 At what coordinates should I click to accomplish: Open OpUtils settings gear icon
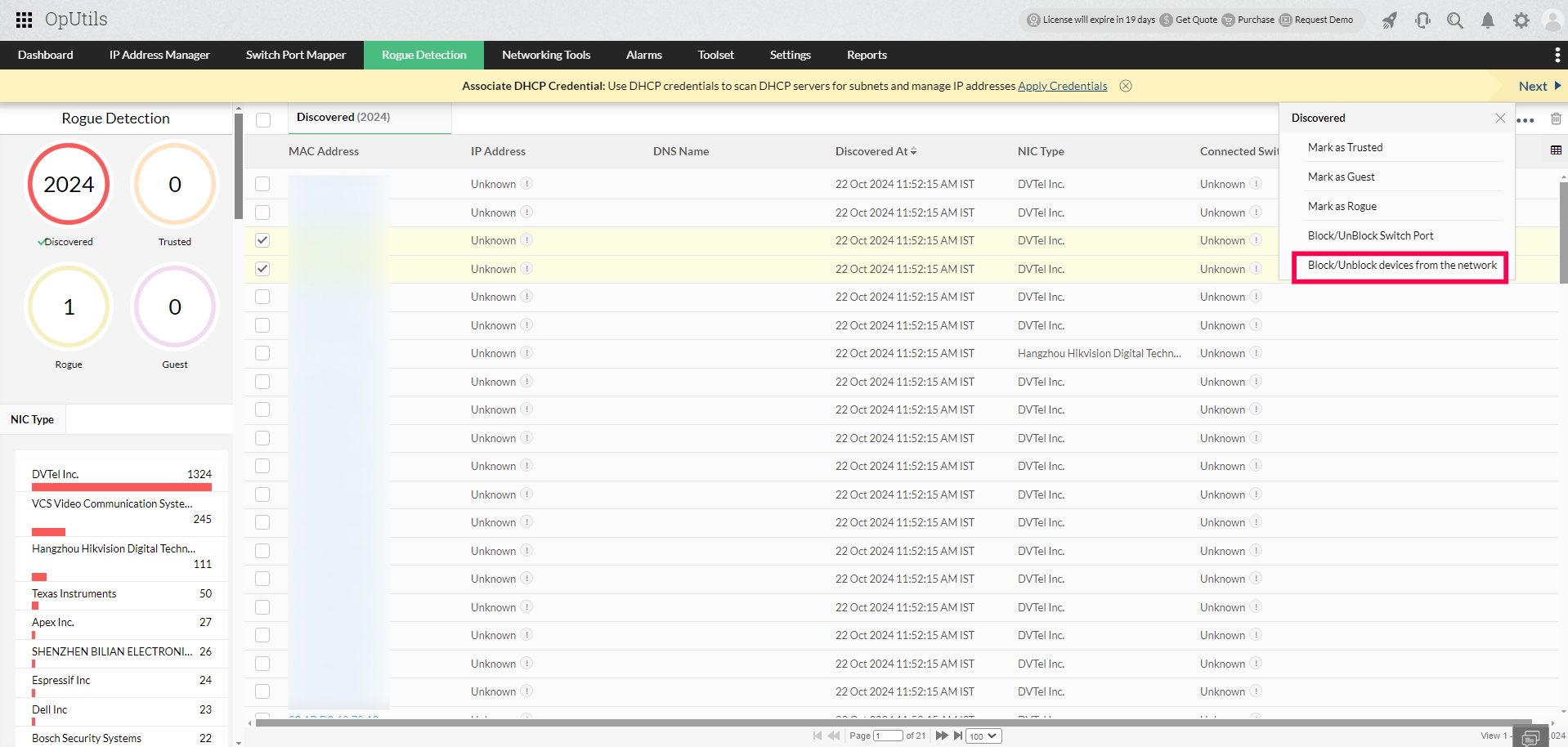pyautogui.click(x=1521, y=21)
